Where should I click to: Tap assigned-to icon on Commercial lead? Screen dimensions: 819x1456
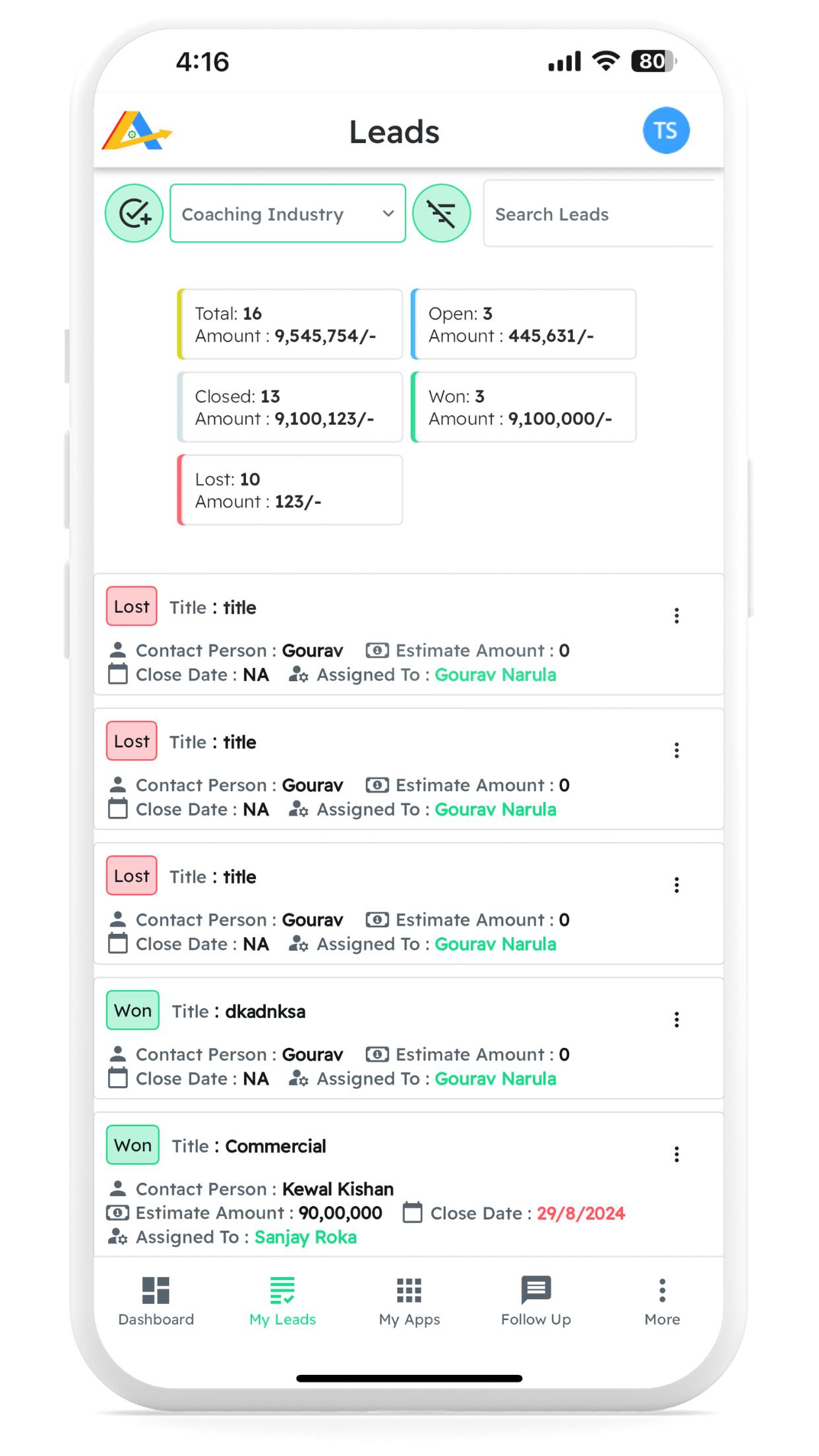click(117, 1237)
